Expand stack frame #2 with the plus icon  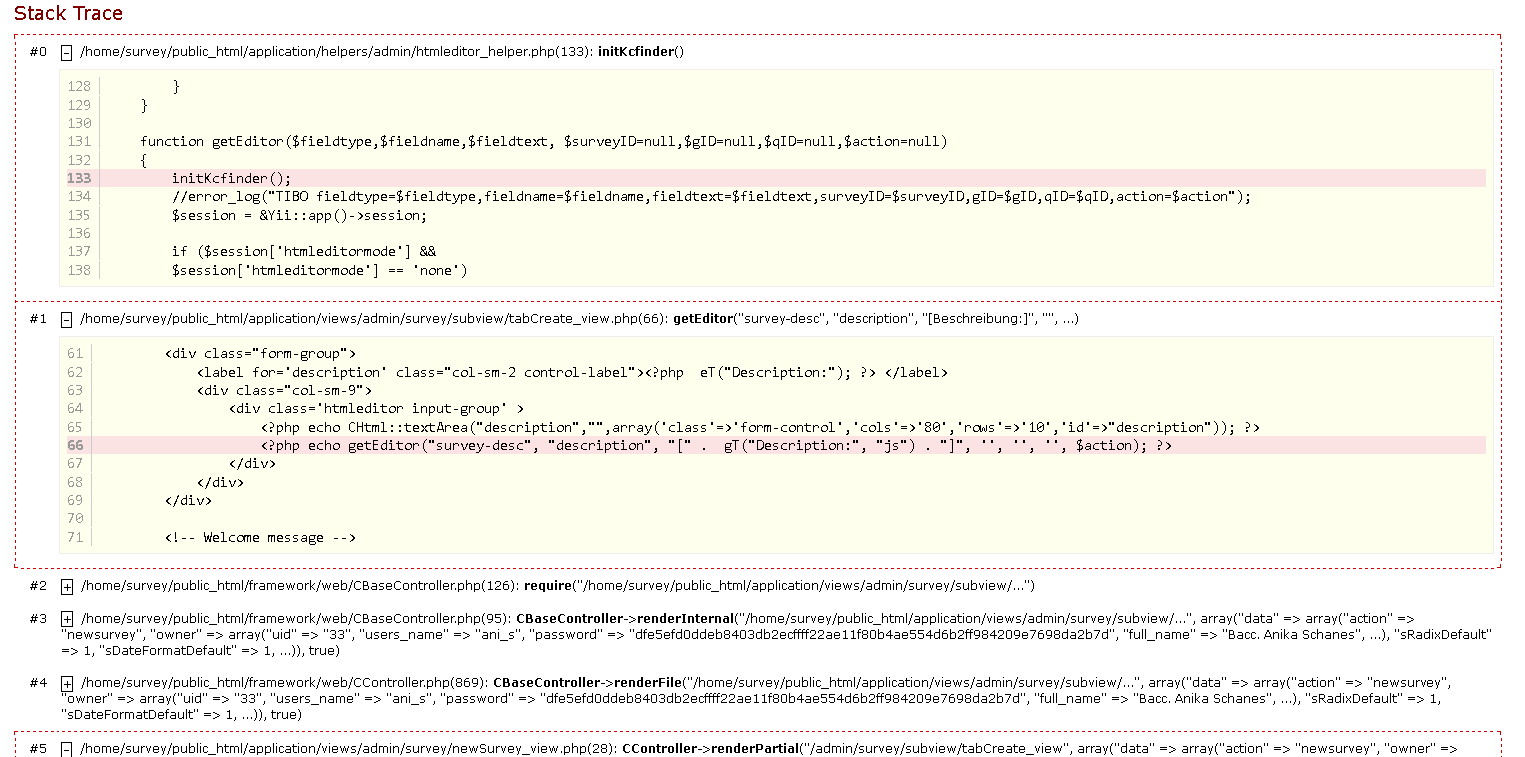point(67,586)
